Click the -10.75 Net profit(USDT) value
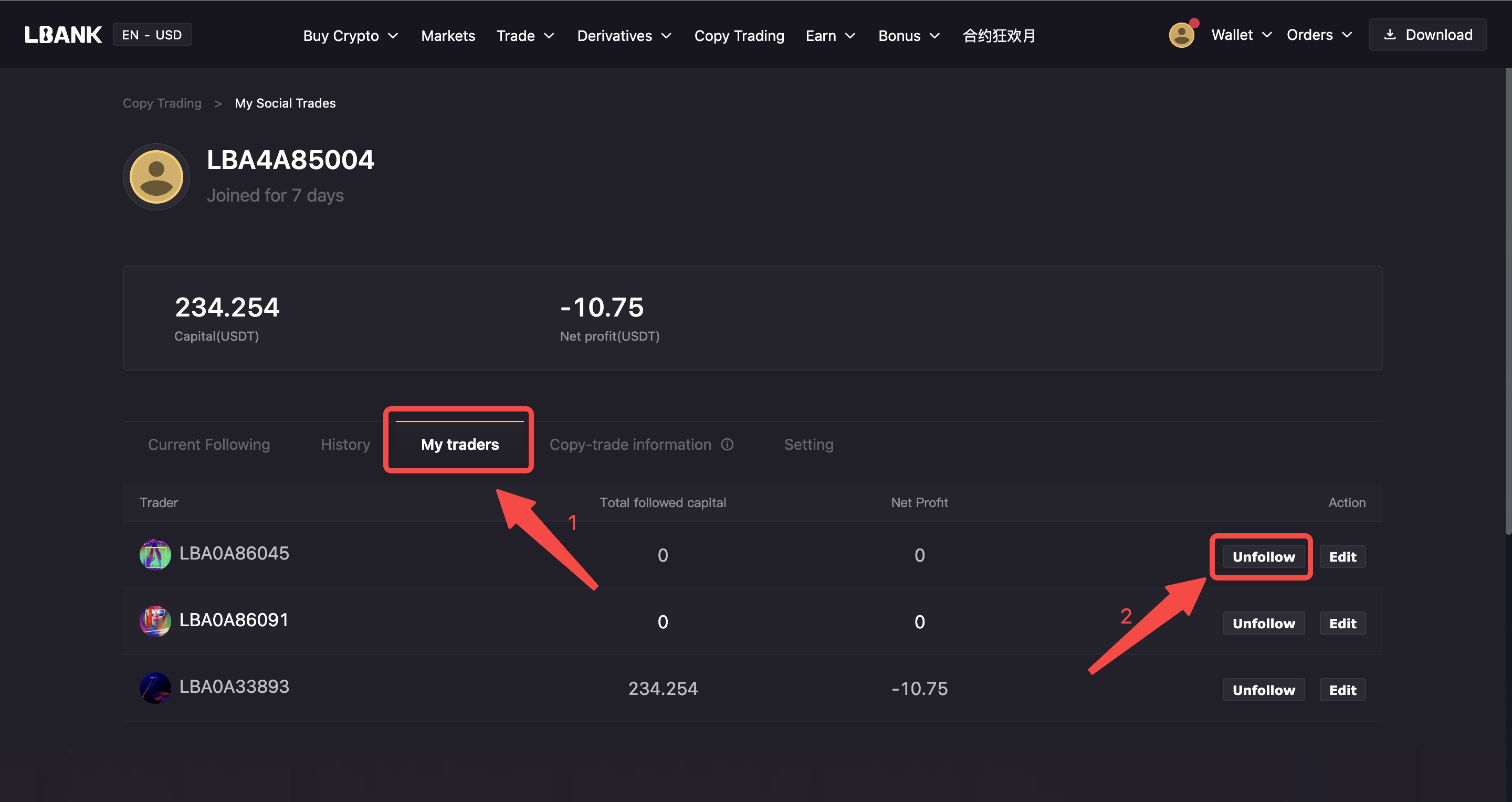Viewport: 1512px width, 802px height. click(x=602, y=308)
